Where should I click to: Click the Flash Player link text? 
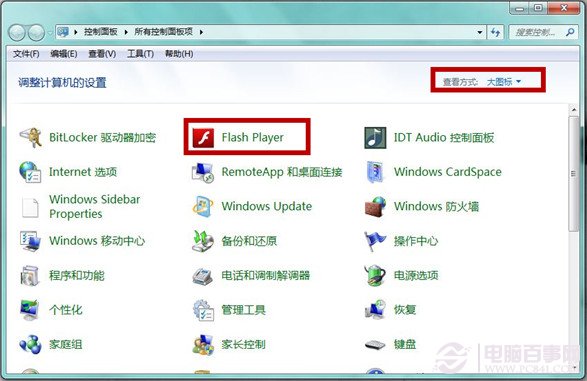(252, 137)
